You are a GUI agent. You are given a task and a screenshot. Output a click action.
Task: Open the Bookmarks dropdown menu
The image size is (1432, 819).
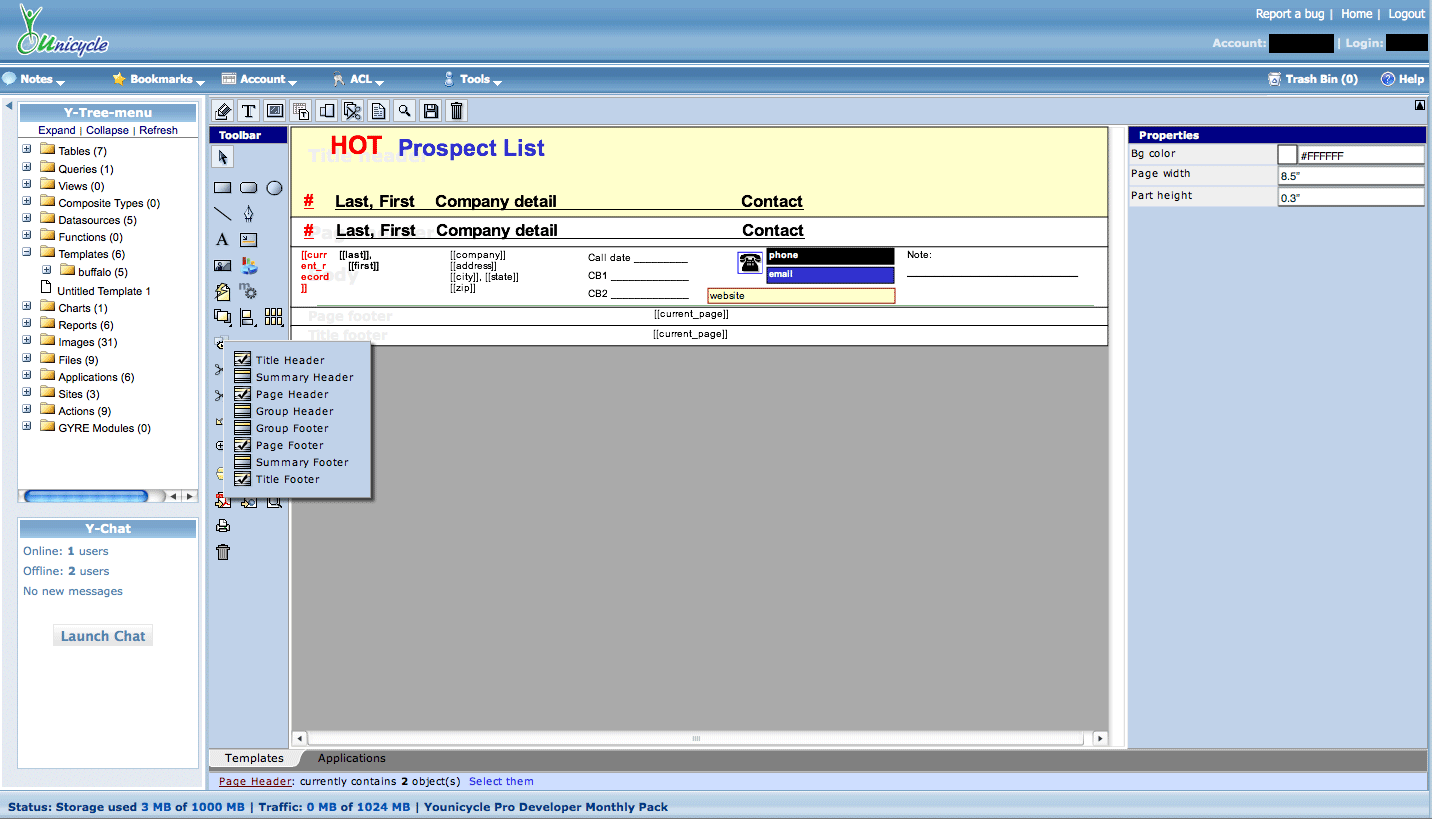click(158, 79)
